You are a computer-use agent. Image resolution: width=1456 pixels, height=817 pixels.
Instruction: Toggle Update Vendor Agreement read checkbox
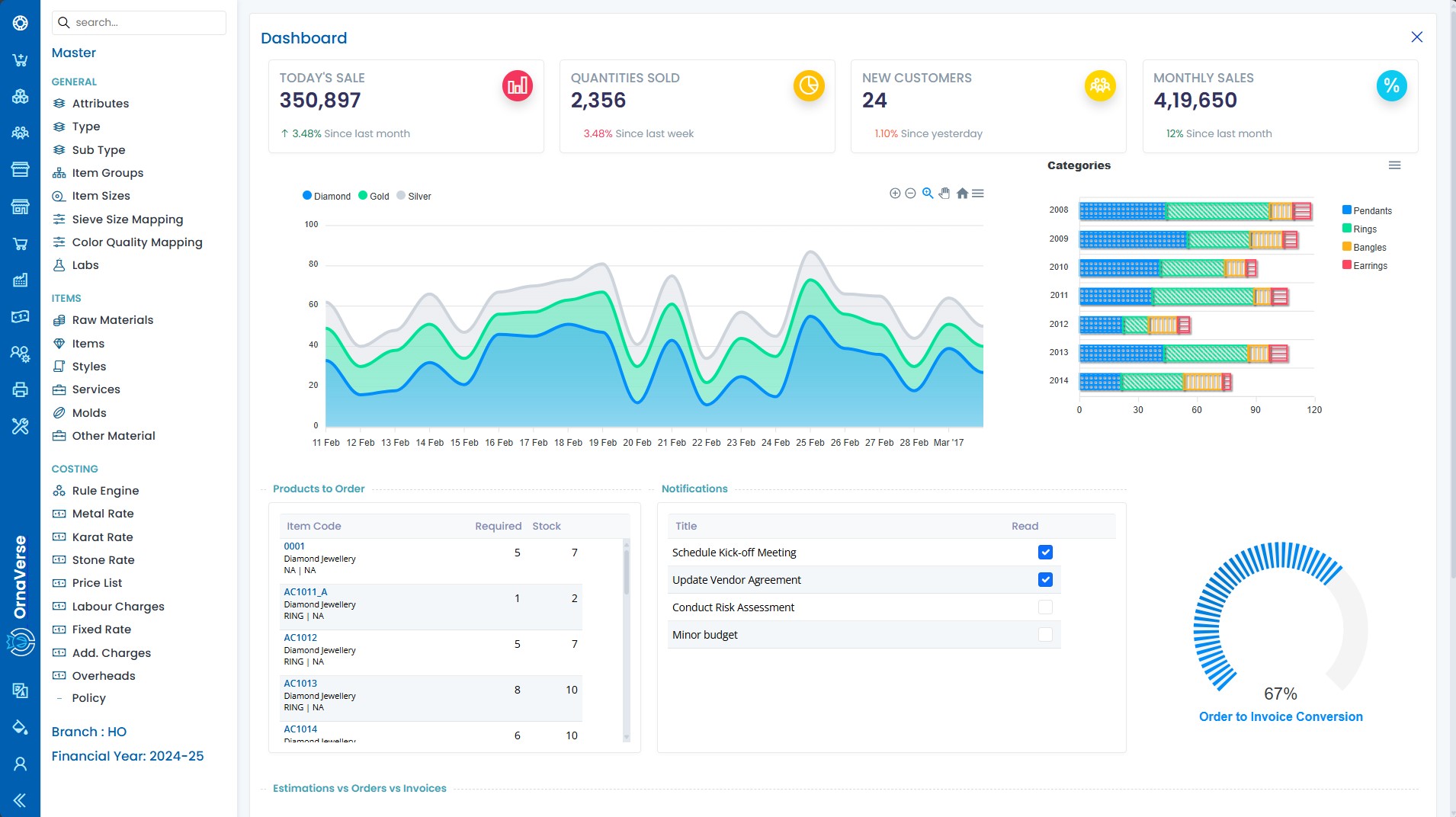1045,580
